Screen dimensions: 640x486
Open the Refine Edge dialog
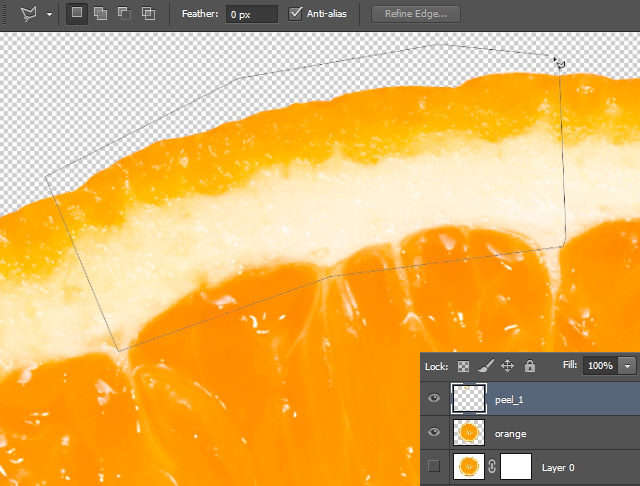pyautogui.click(x=416, y=14)
